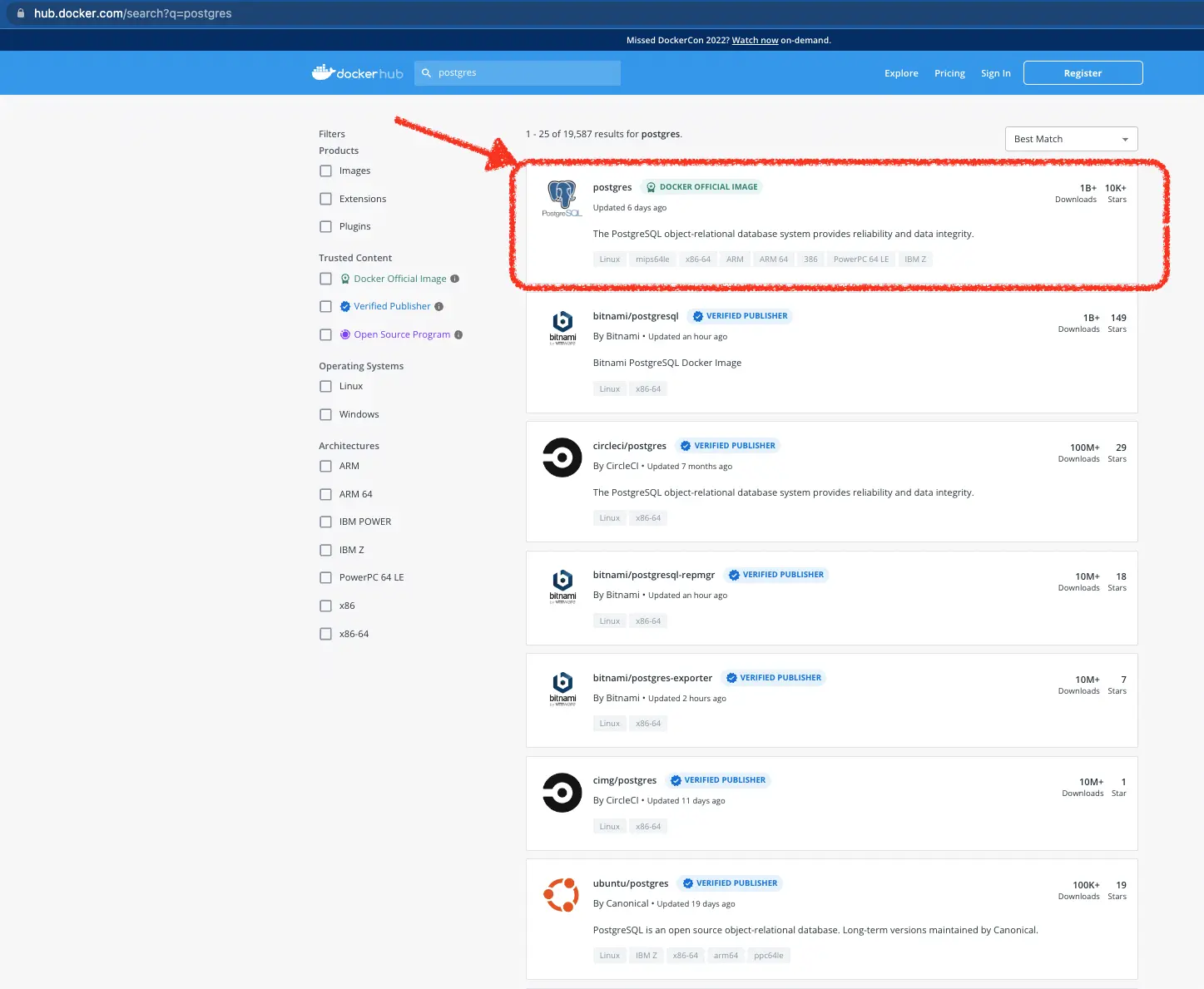Click the IBM Z tag on ubuntu/postgres
This screenshot has width=1204, height=989.
click(647, 956)
